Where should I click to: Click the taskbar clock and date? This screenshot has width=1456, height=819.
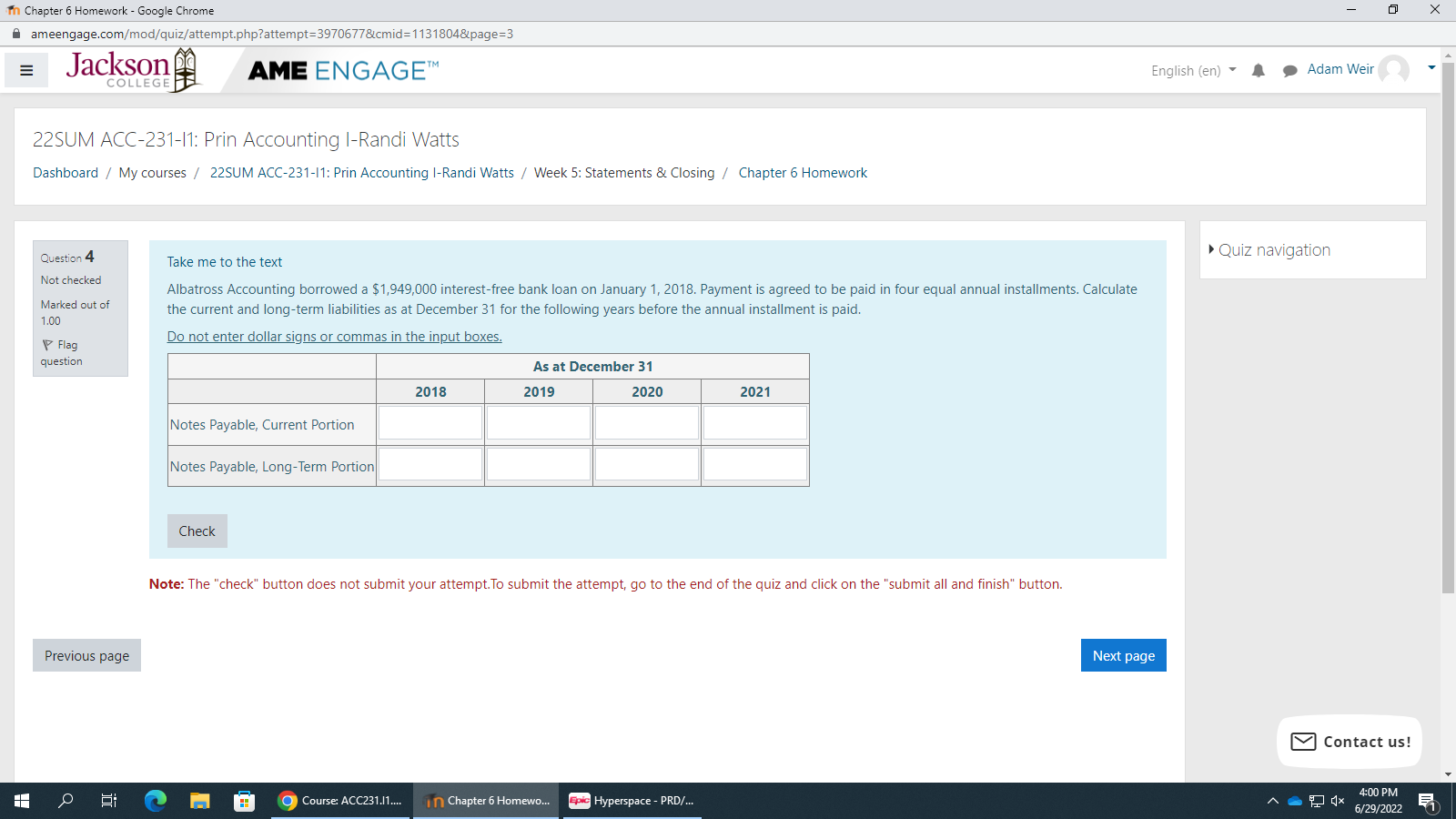[1378, 801]
